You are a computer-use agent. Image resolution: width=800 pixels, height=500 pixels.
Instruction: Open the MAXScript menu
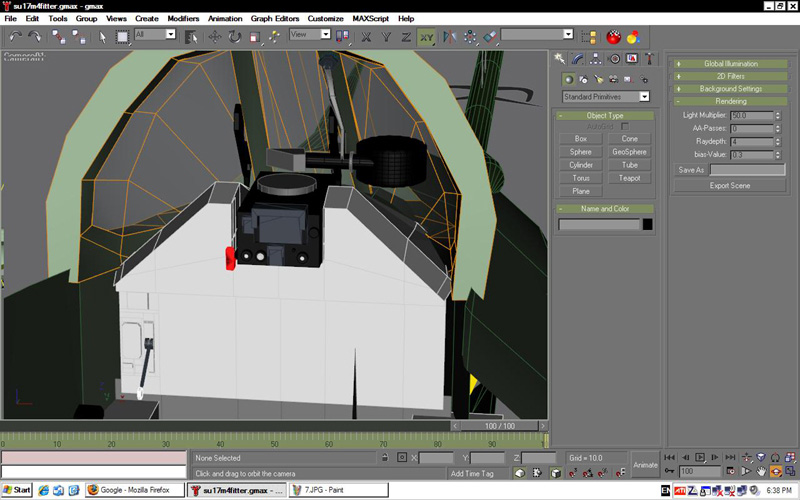point(369,18)
